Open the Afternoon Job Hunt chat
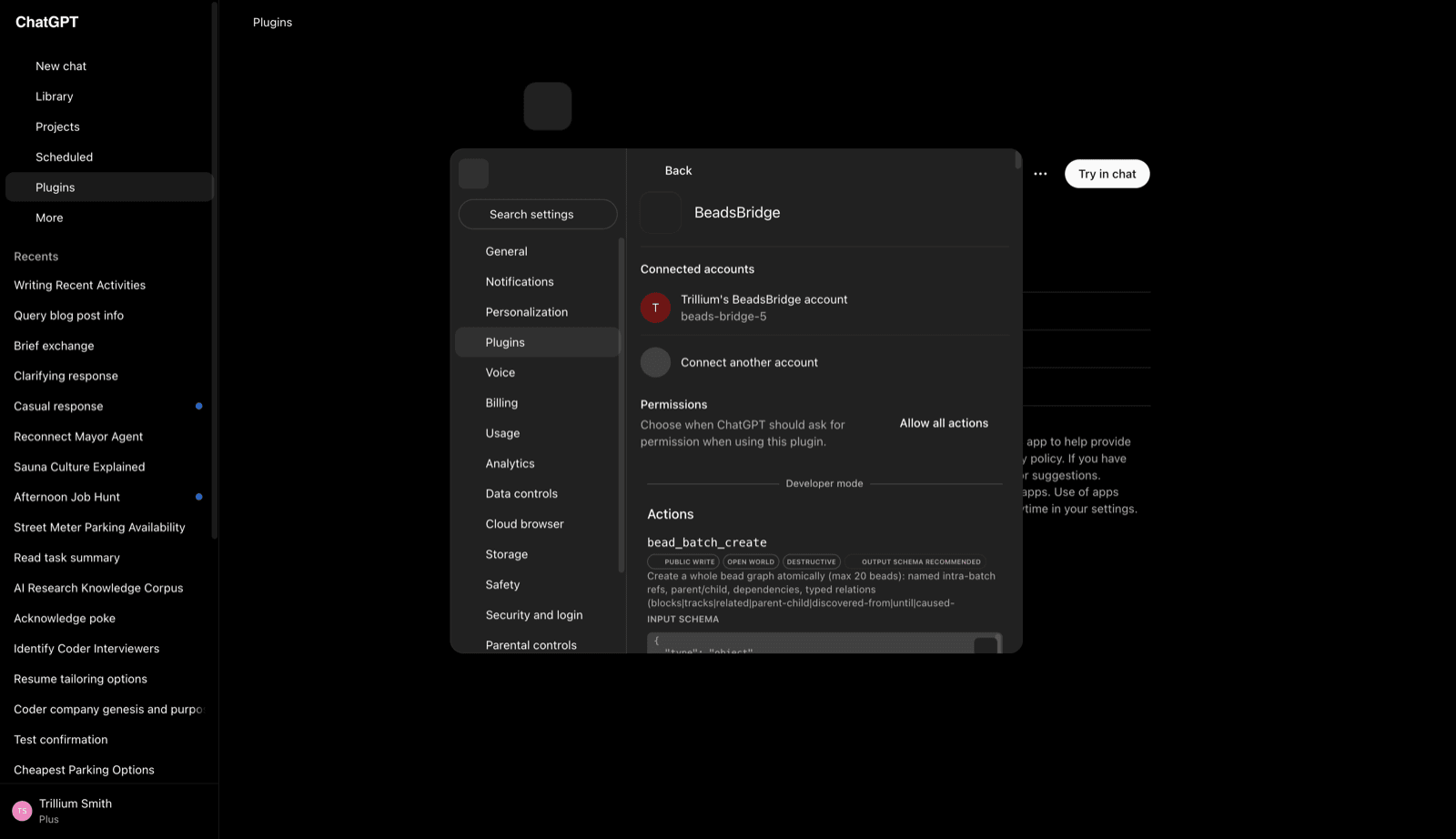This screenshot has width=1456, height=839. (109, 497)
